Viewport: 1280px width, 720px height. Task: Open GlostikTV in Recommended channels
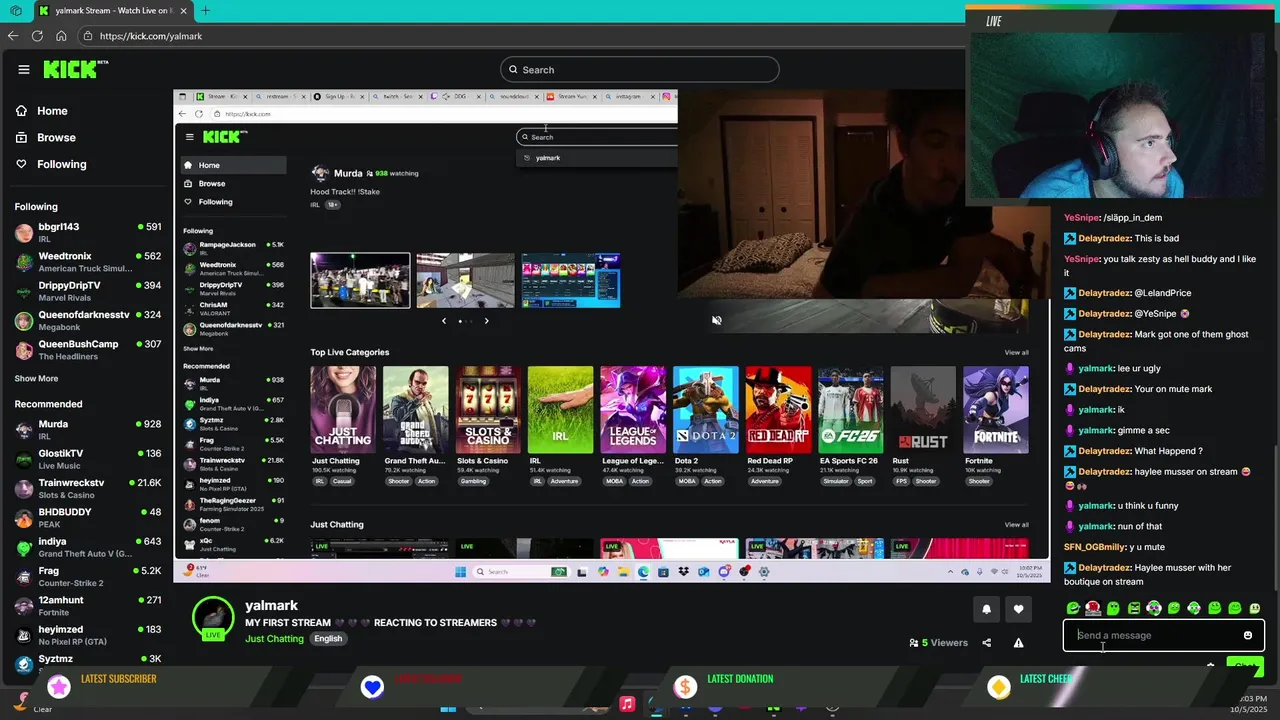(88, 459)
